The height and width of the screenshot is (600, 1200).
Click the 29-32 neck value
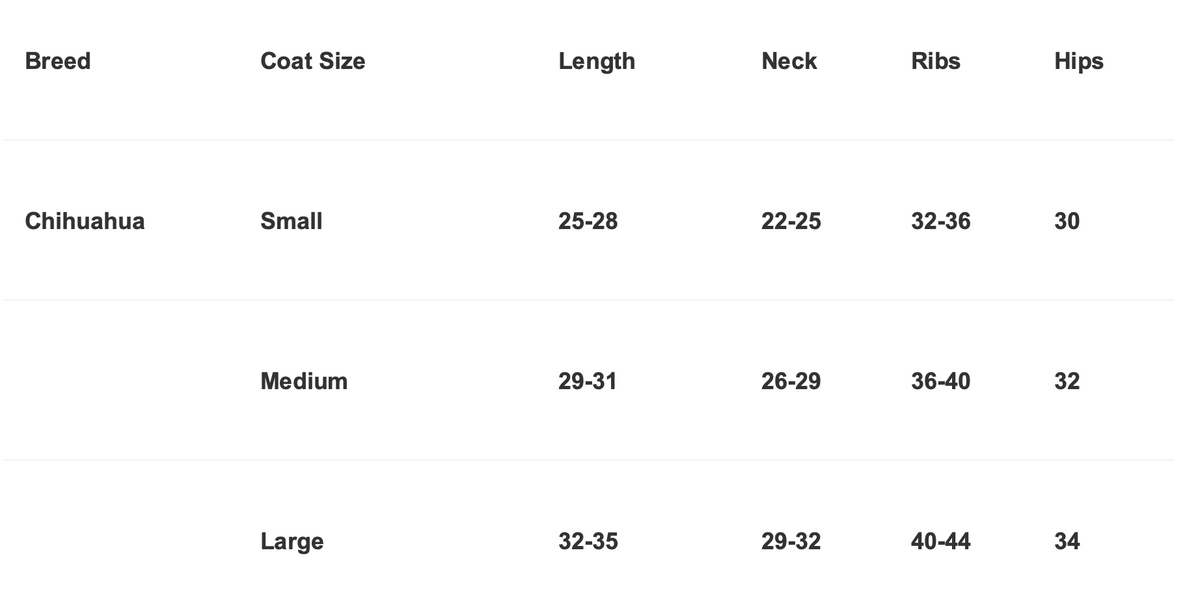[x=791, y=541]
